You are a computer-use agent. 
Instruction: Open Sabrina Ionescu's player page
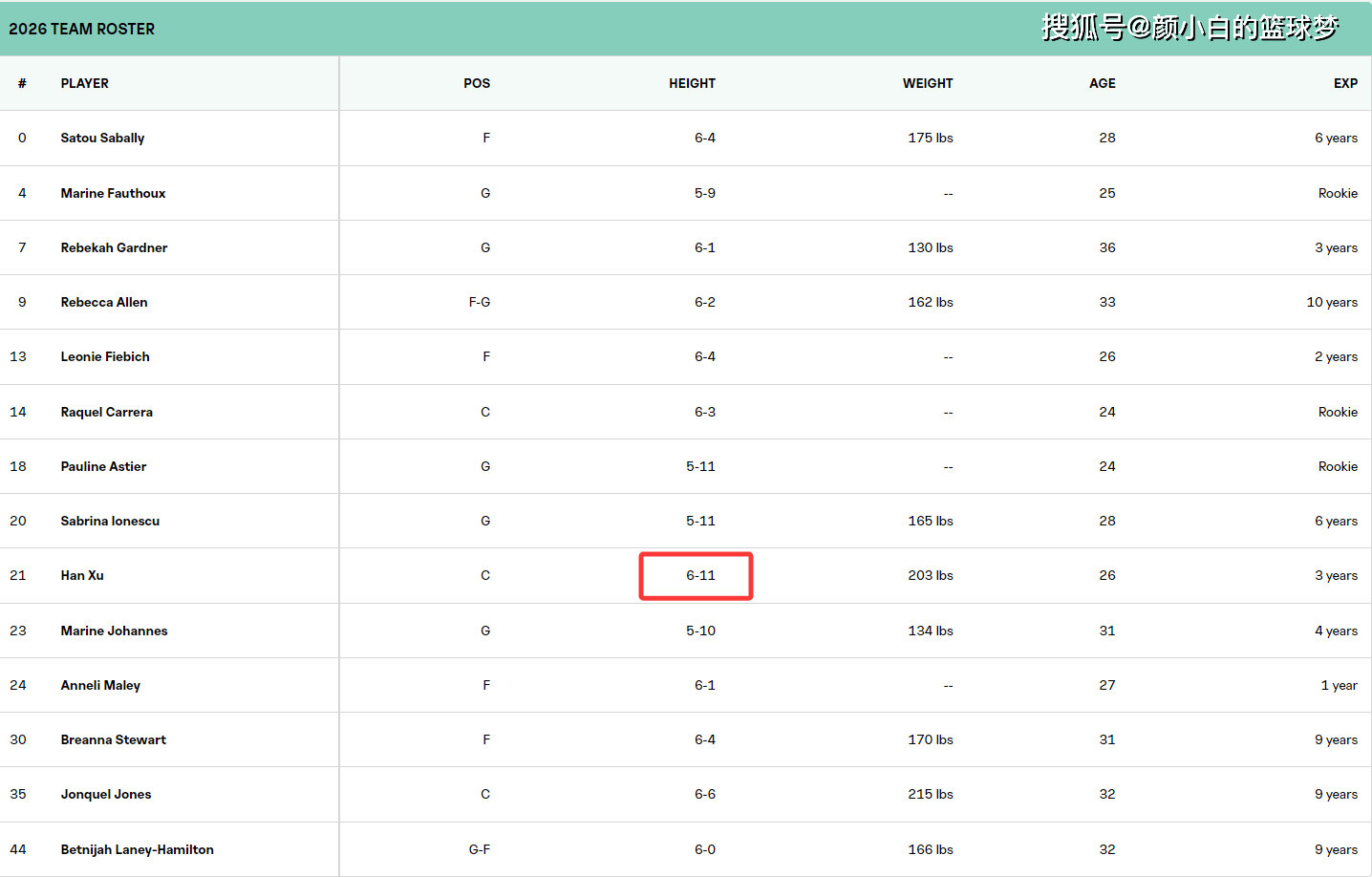coord(110,521)
